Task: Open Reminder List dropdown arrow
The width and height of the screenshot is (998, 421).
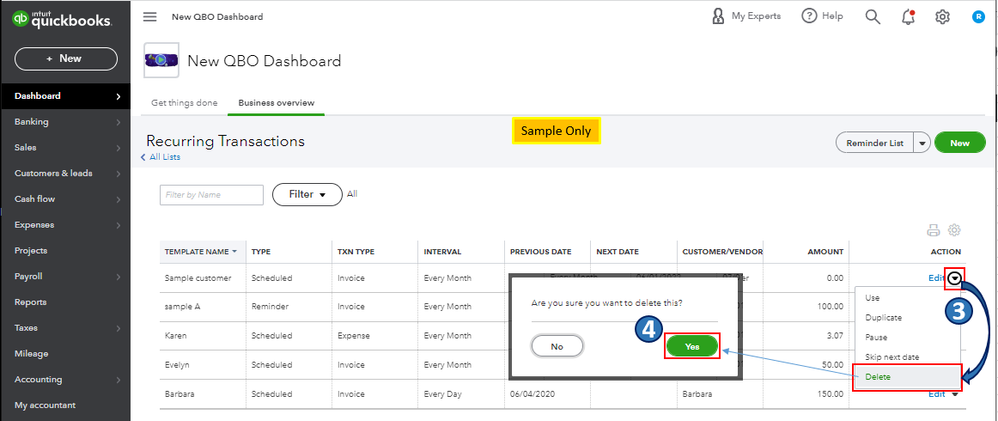Action: (x=922, y=143)
